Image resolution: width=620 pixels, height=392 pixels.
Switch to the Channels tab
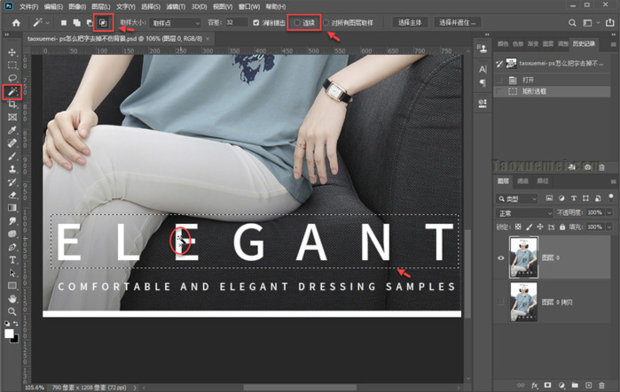tap(523, 181)
